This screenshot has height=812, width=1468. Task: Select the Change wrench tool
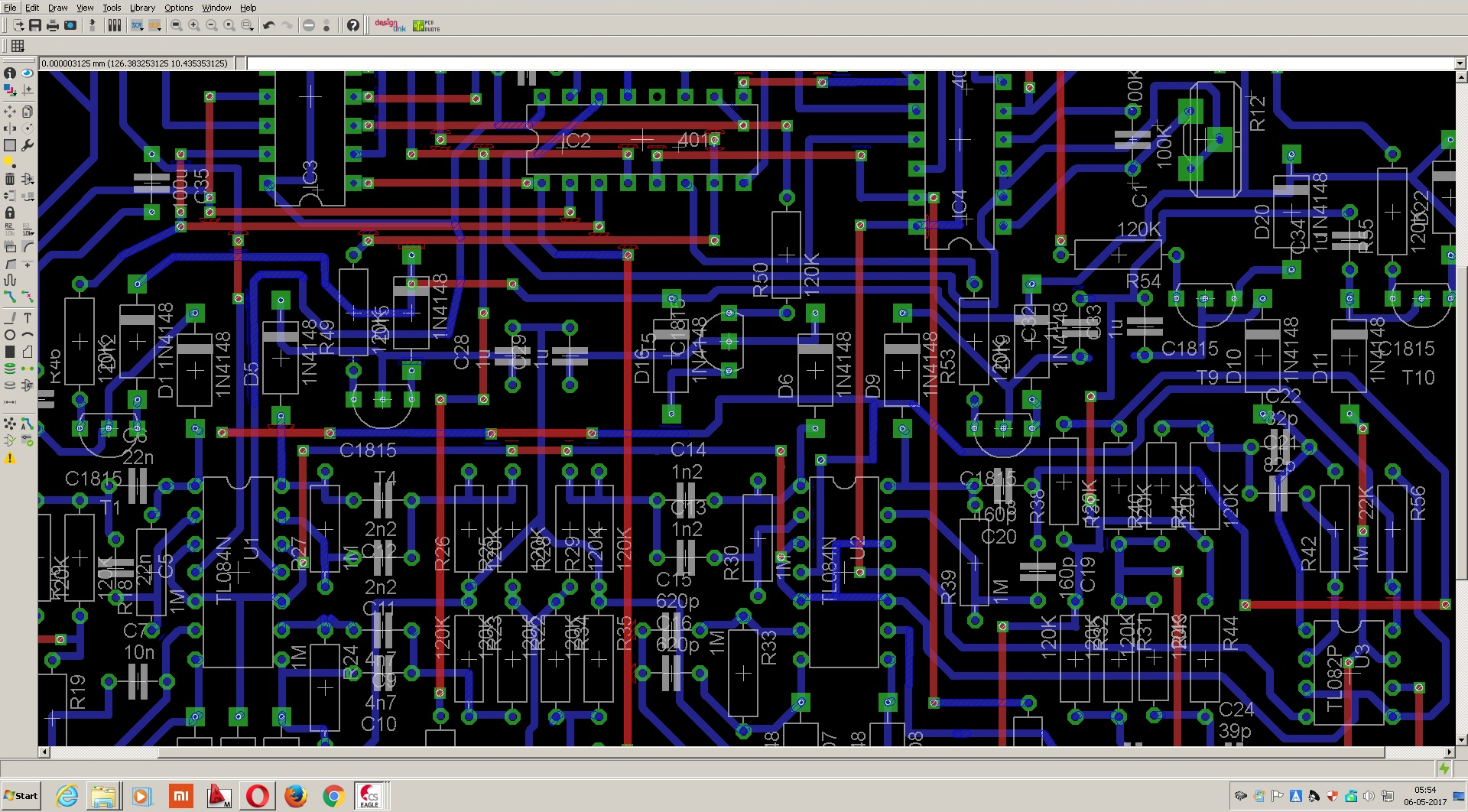click(x=28, y=145)
